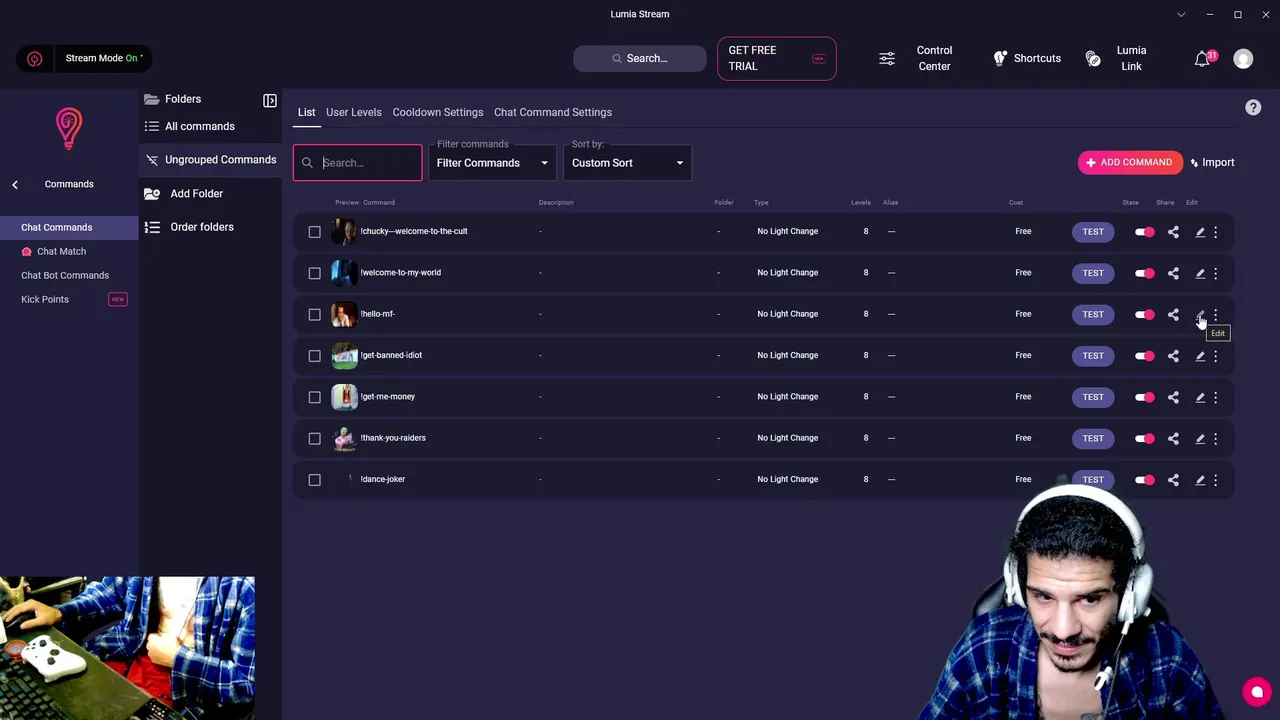
Task: Open more options for !dance-joker
Action: tap(1216, 480)
